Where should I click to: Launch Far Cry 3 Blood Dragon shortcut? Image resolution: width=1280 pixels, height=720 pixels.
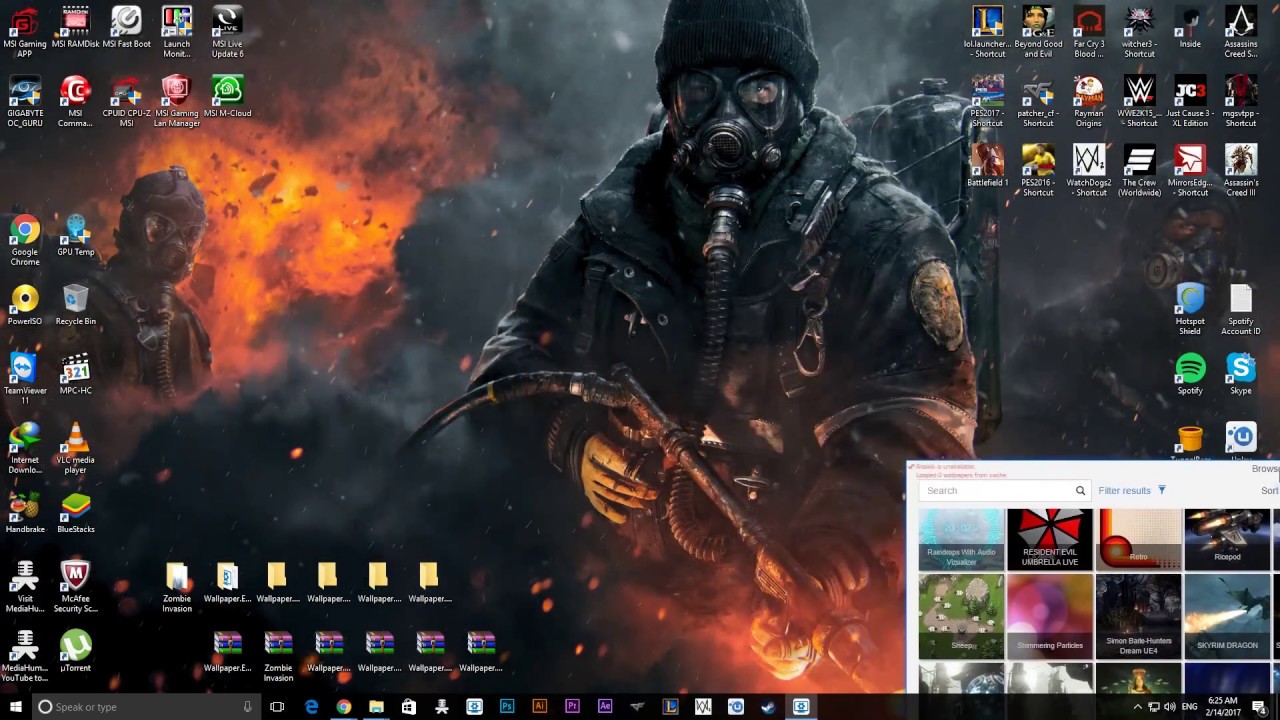click(1089, 31)
